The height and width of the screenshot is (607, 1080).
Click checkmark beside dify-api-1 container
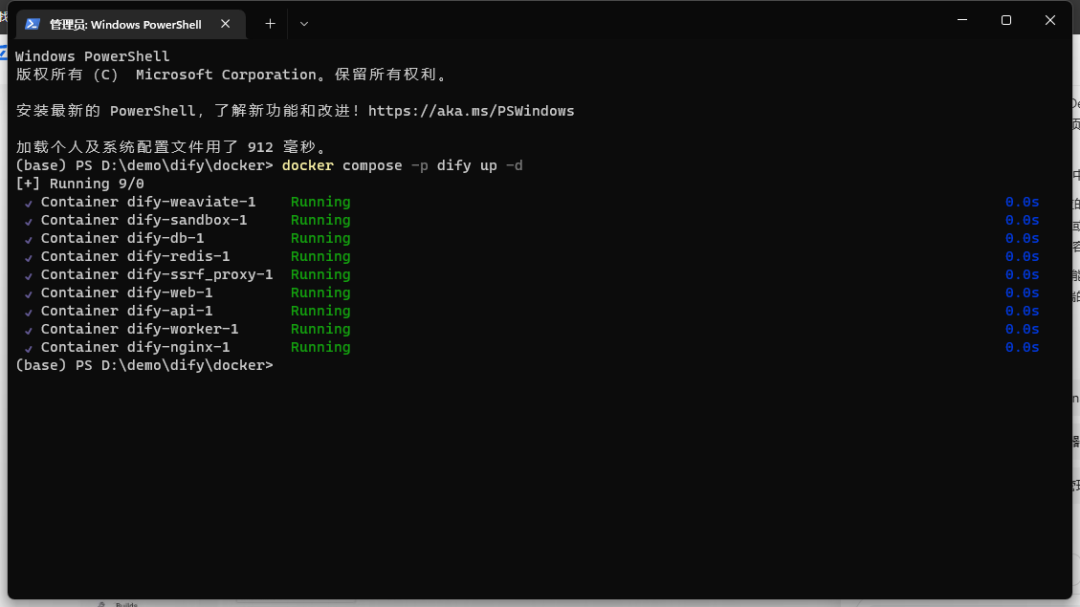point(29,311)
